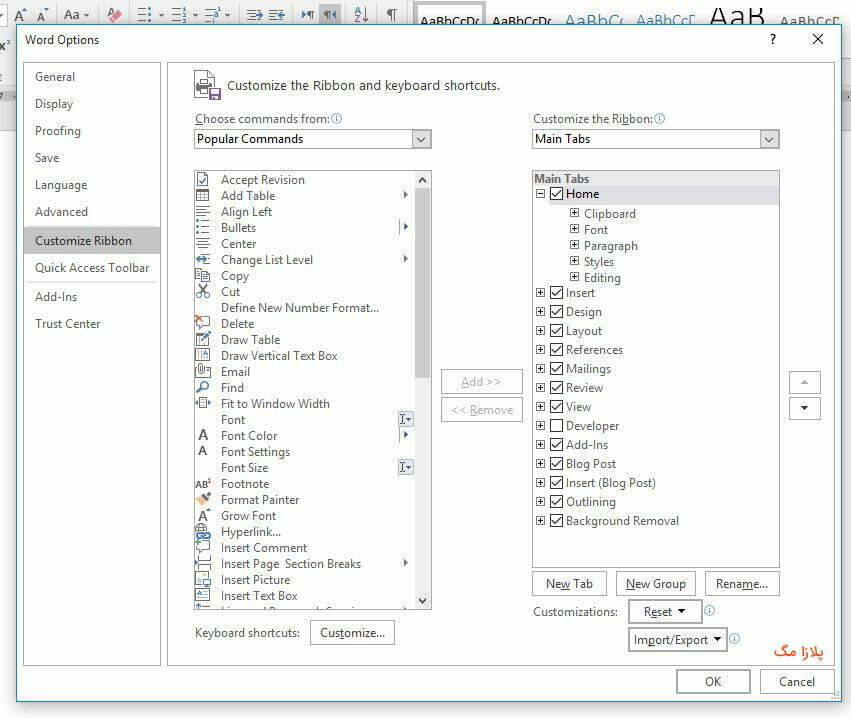Click the Sort icon in Word ribbon

point(361,15)
